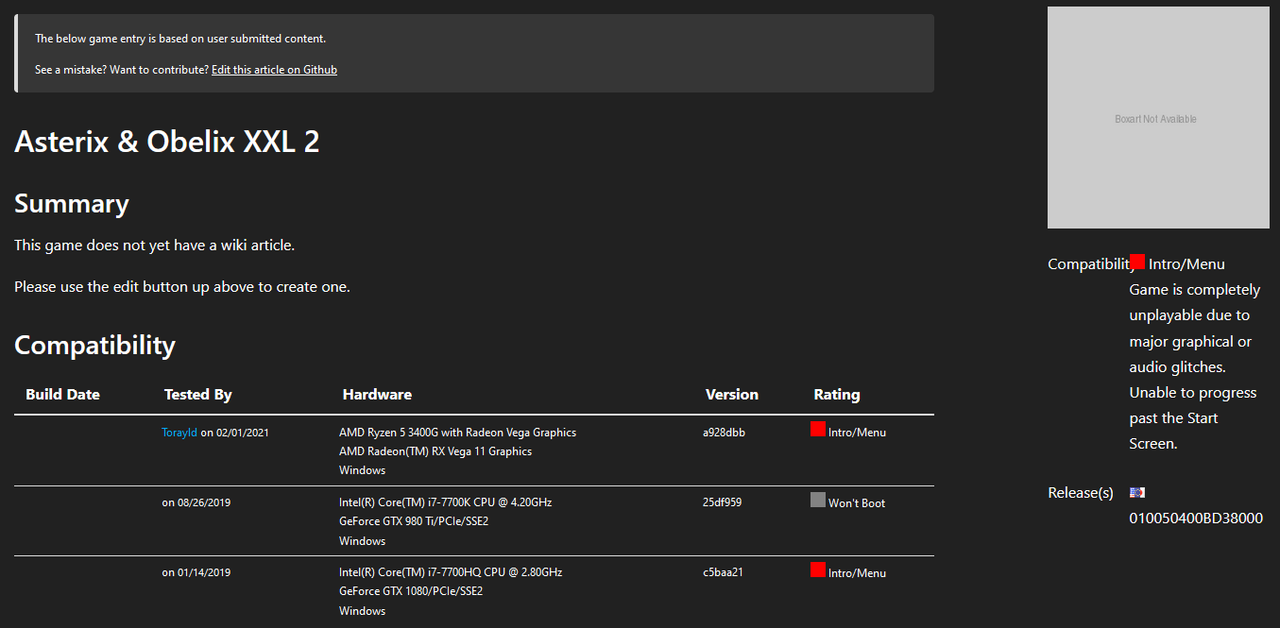Image resolution: width=1280 pixels, height=628 pixels.
Task: Click the region flag icon under Release(s)
Action: (x=1137, y=492)
